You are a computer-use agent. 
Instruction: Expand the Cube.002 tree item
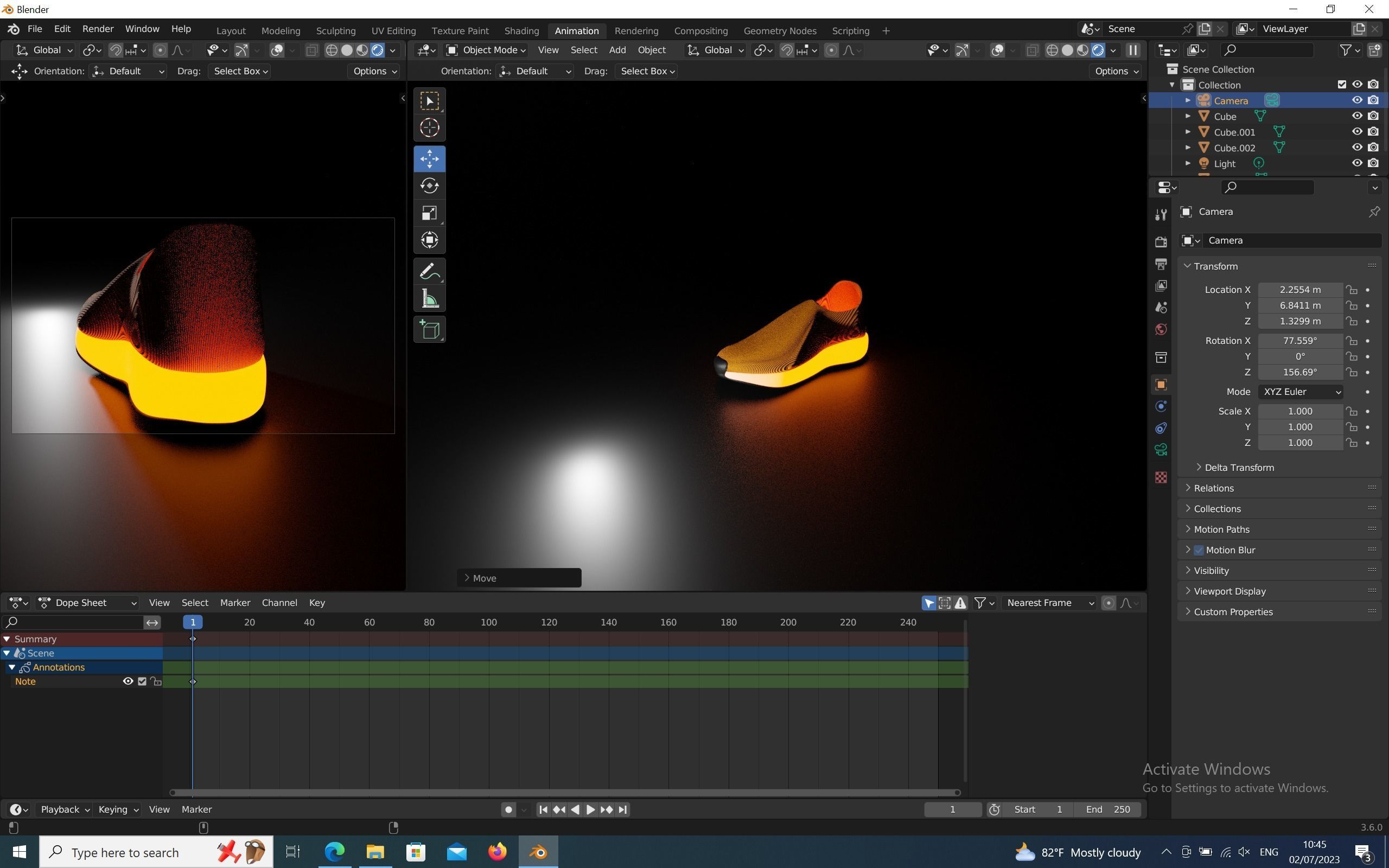click(x=1188, y=148)
